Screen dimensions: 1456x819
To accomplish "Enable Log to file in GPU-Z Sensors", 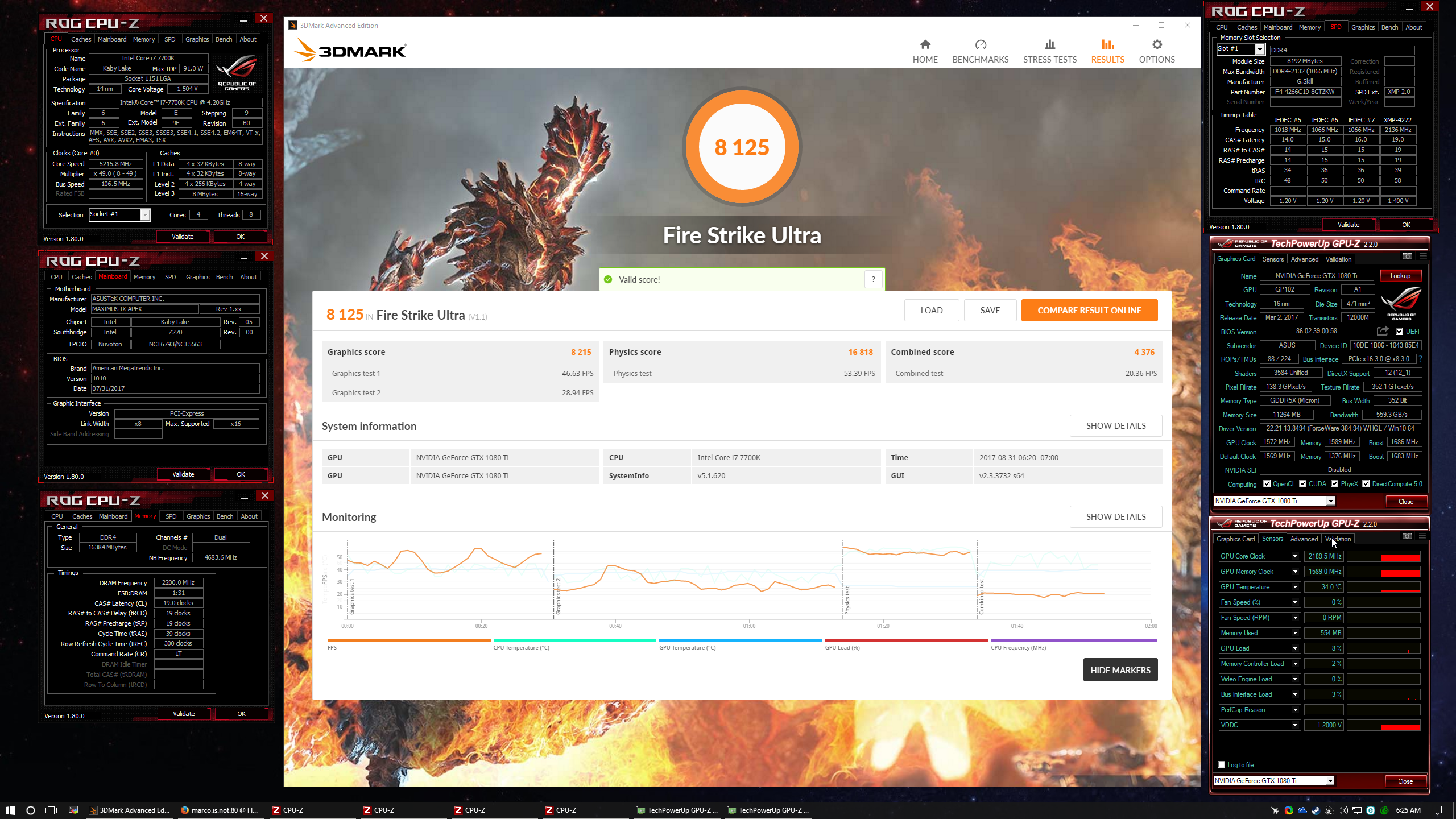I will click(1221, 764).
